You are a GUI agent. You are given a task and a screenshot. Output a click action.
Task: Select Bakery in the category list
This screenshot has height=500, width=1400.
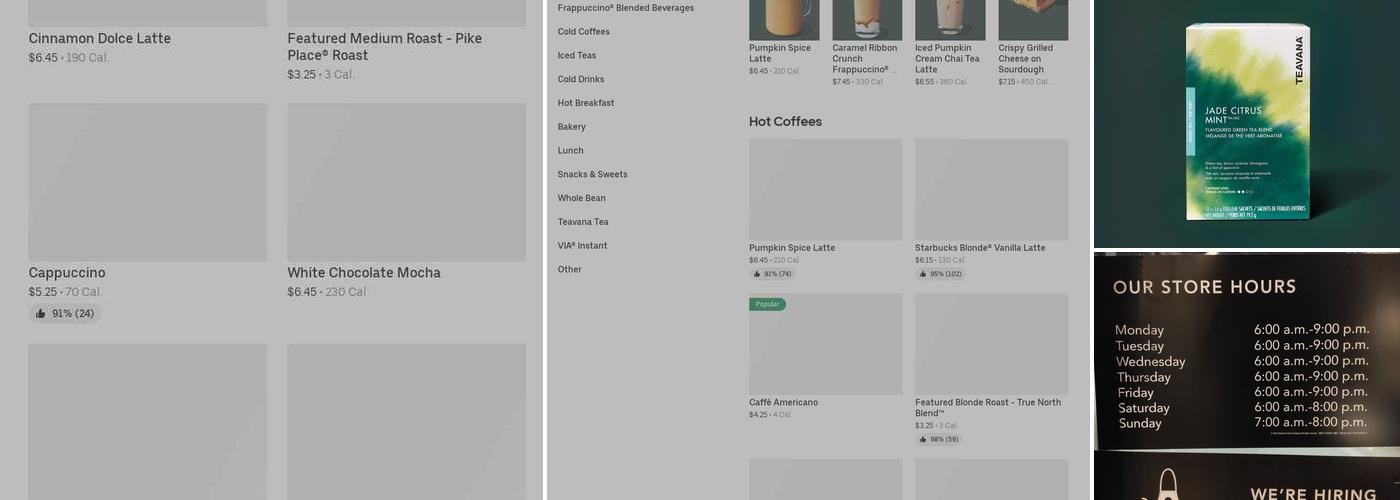click(571, 127)
